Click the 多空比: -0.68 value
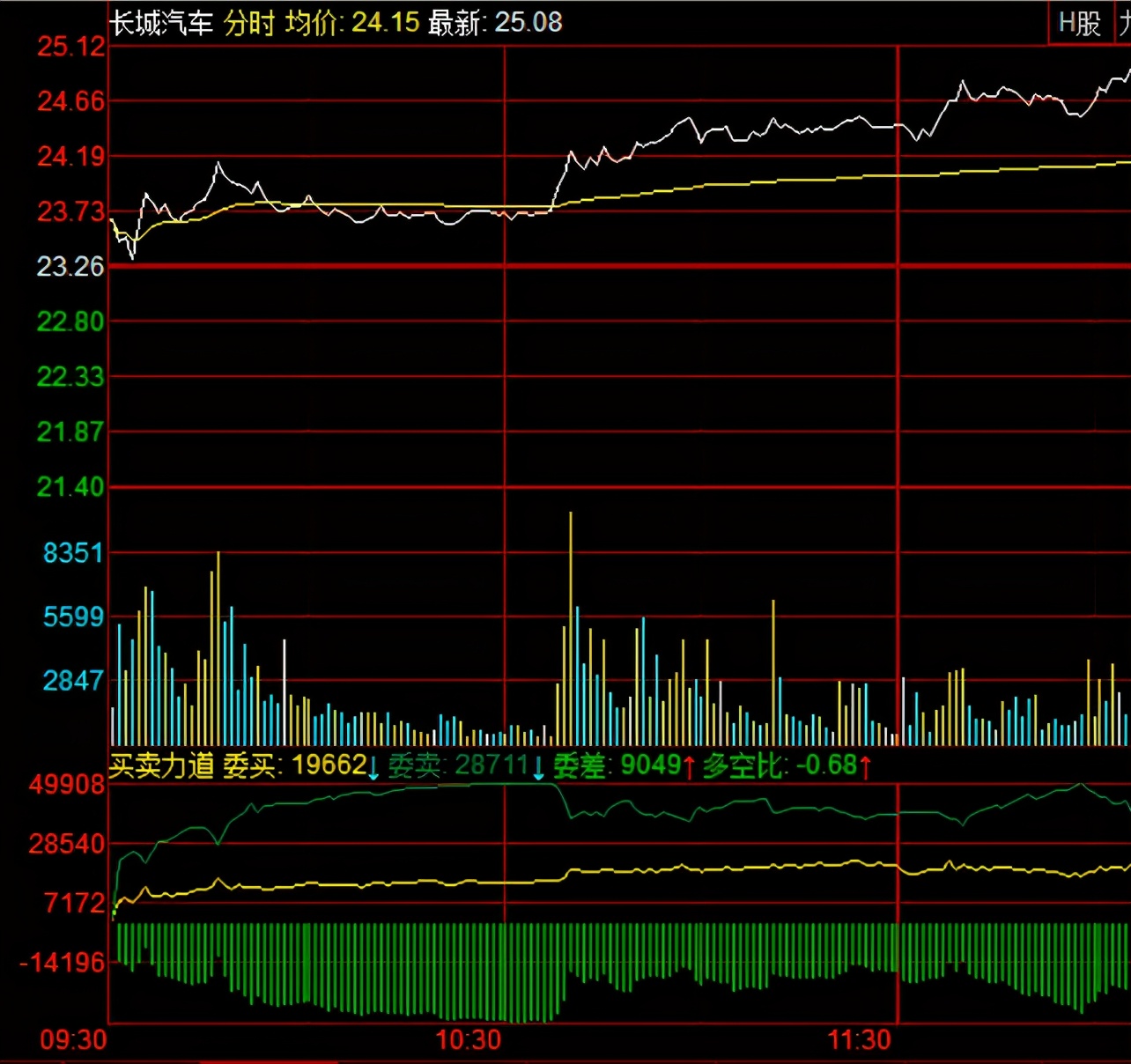Viewport: 1131px width, 1064px height. click(x=787, y=765)
